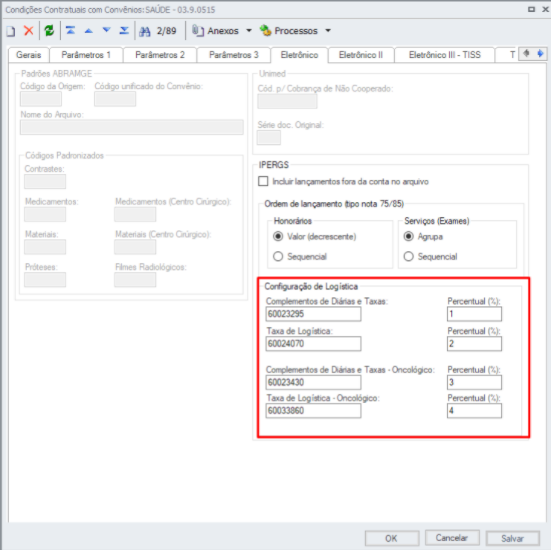Switch to the Gerais tab
The height and width of the screenshot is (550, 551).
coord(29,55)
